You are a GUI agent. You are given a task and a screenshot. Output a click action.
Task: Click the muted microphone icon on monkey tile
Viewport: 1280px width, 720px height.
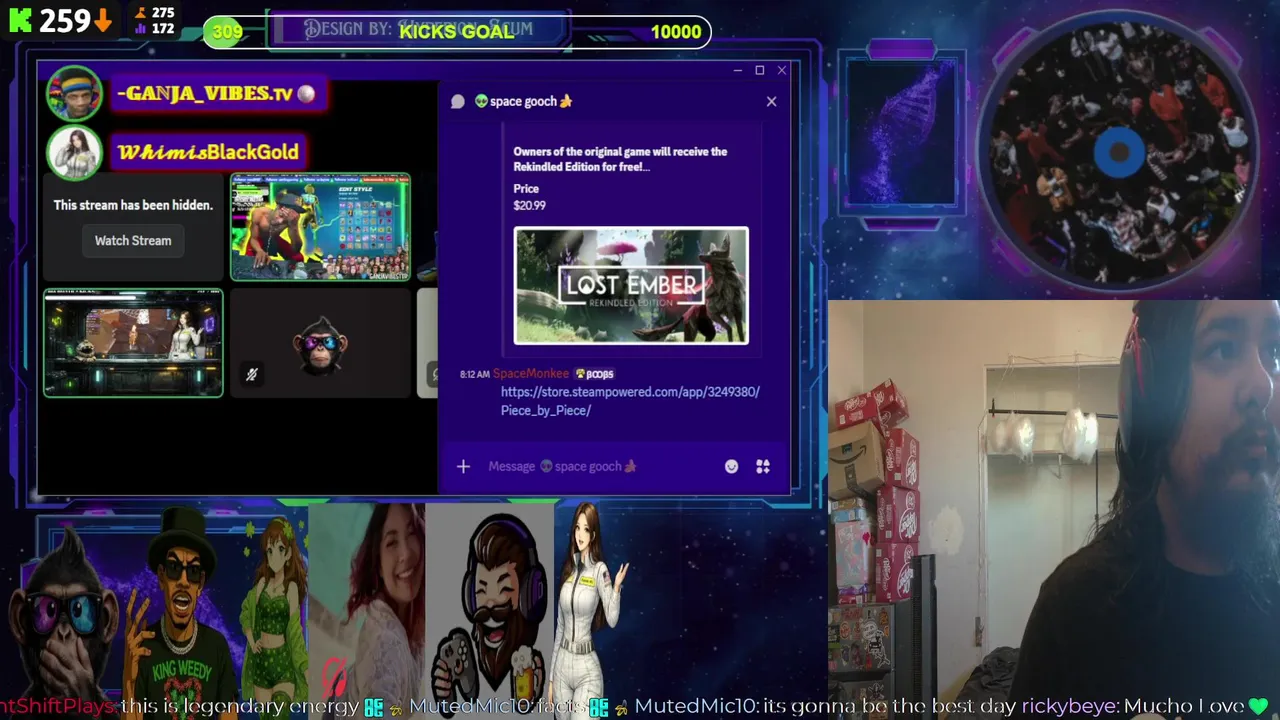[x=252, y=374]
